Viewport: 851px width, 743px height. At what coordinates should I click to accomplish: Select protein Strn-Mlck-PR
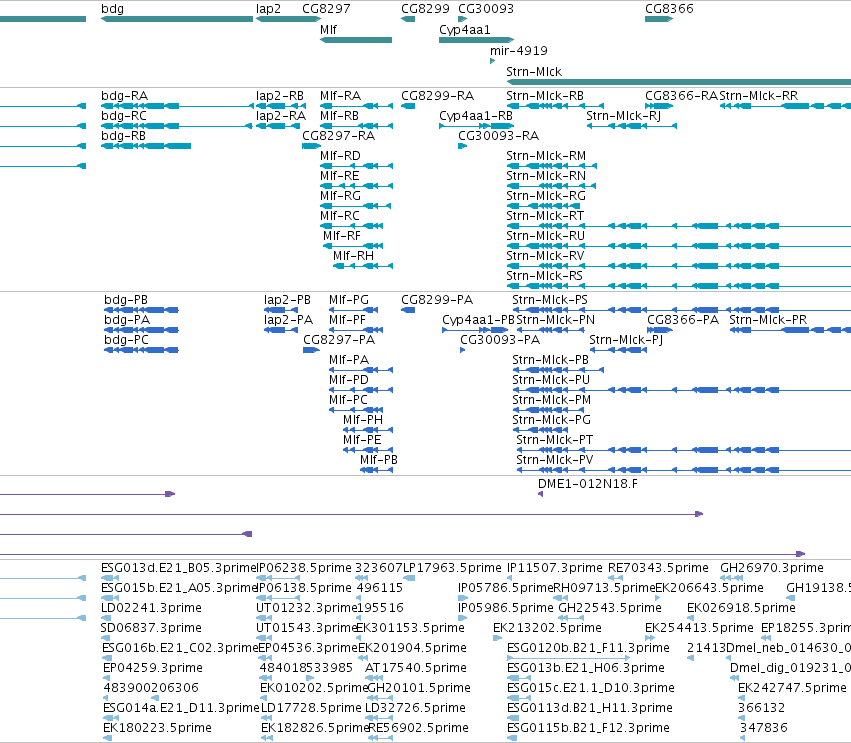(768, 320)
